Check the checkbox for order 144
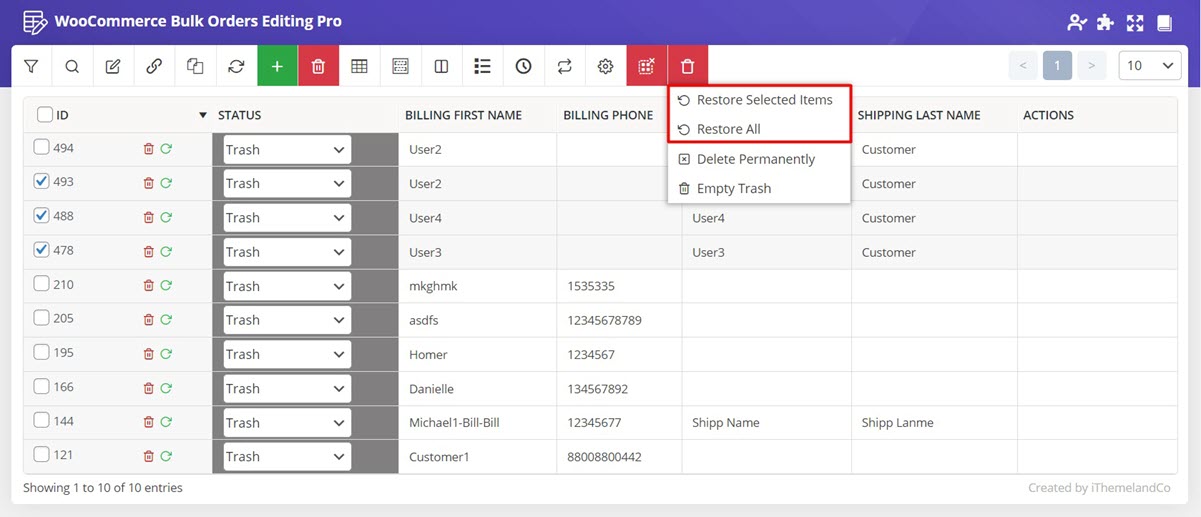Screen dimensions: 1201x517 coord(41,420)
